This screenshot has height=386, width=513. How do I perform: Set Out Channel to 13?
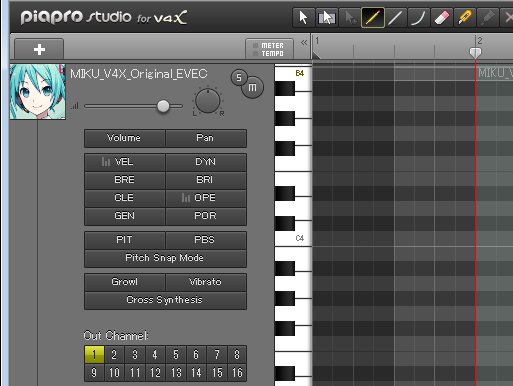(x=176, y=372)
